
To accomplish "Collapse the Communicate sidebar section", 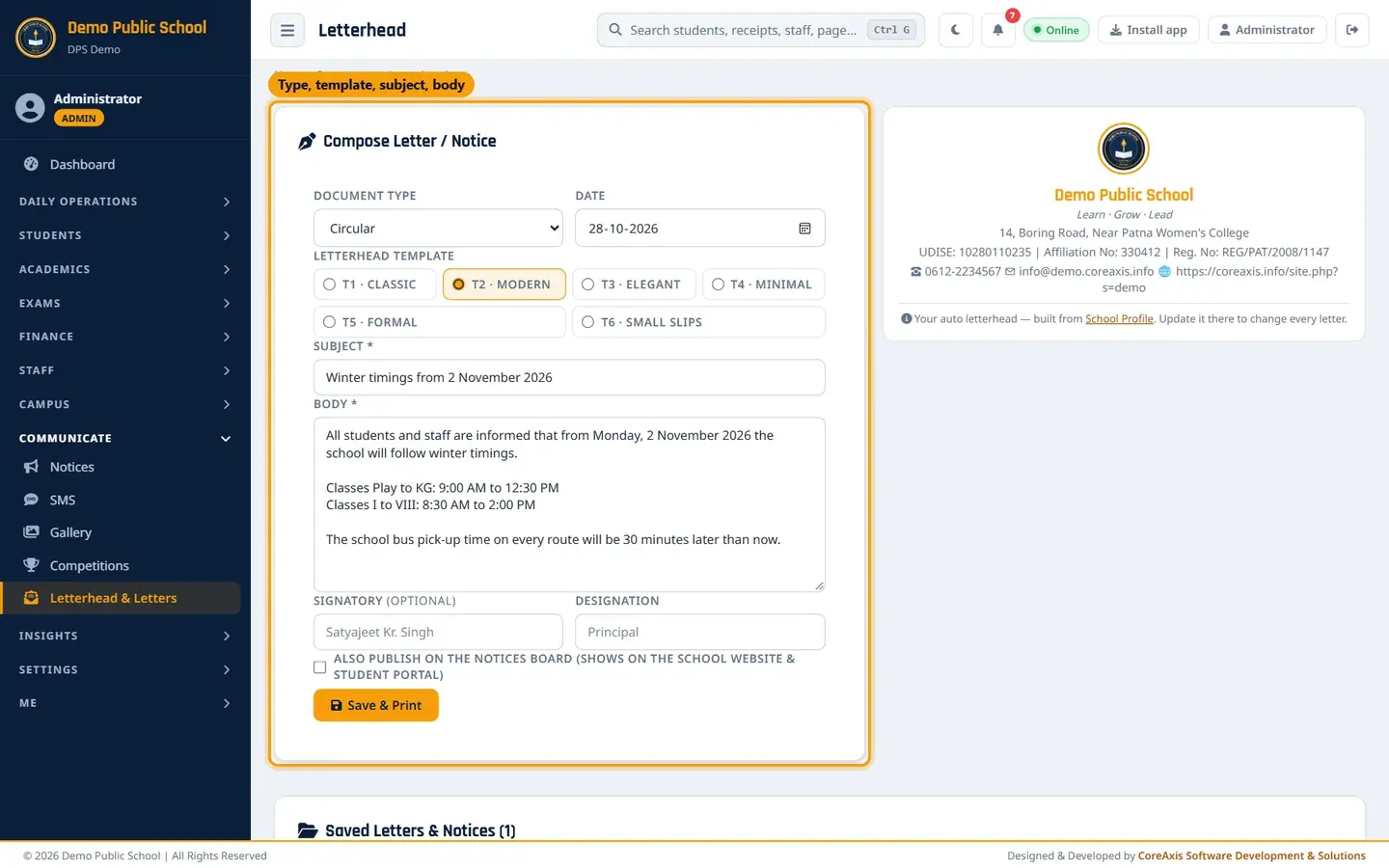I will click(125, 438).
